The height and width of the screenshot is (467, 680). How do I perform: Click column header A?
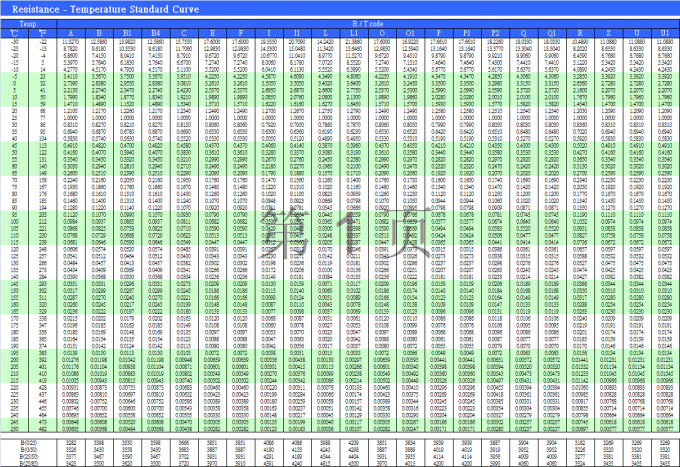(71, 31)
